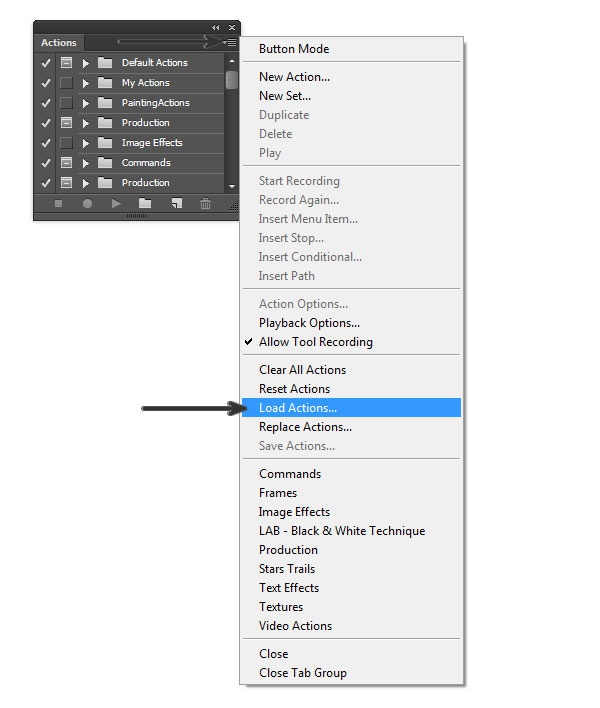This screenshot has width=600, height=708.
Task: Click Replace Actions... menu option
Action: (305, 427)
